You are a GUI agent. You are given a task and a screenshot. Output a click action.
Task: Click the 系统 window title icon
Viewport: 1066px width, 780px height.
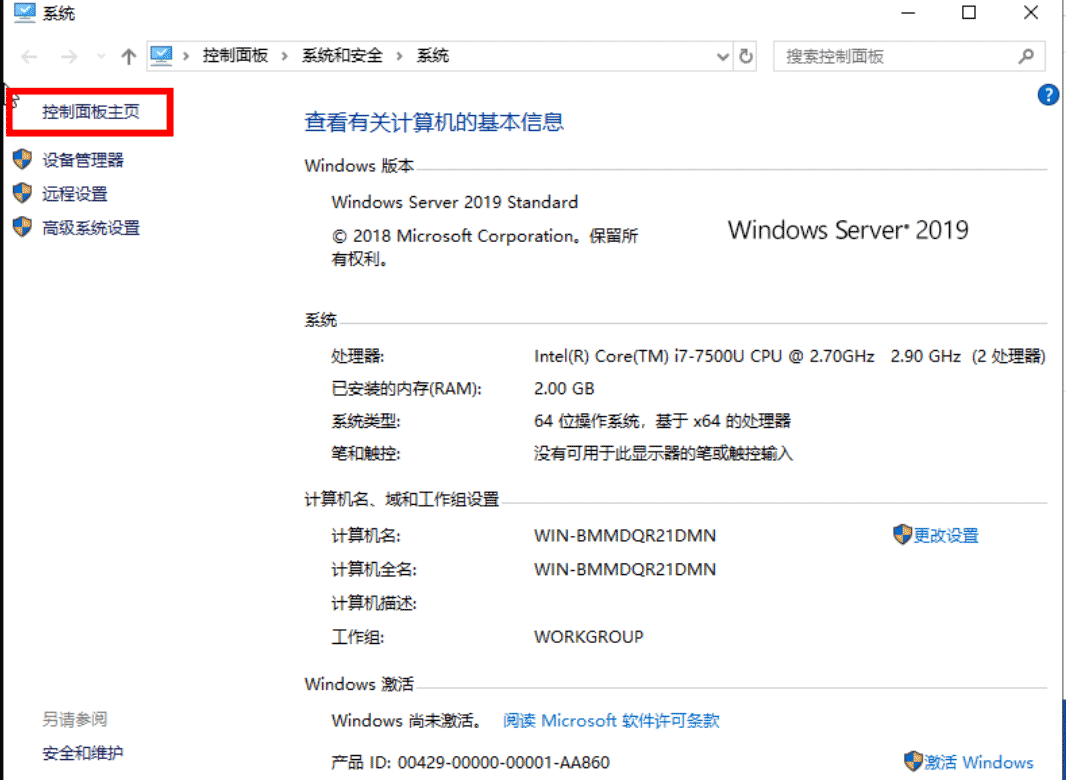[24, 13]
